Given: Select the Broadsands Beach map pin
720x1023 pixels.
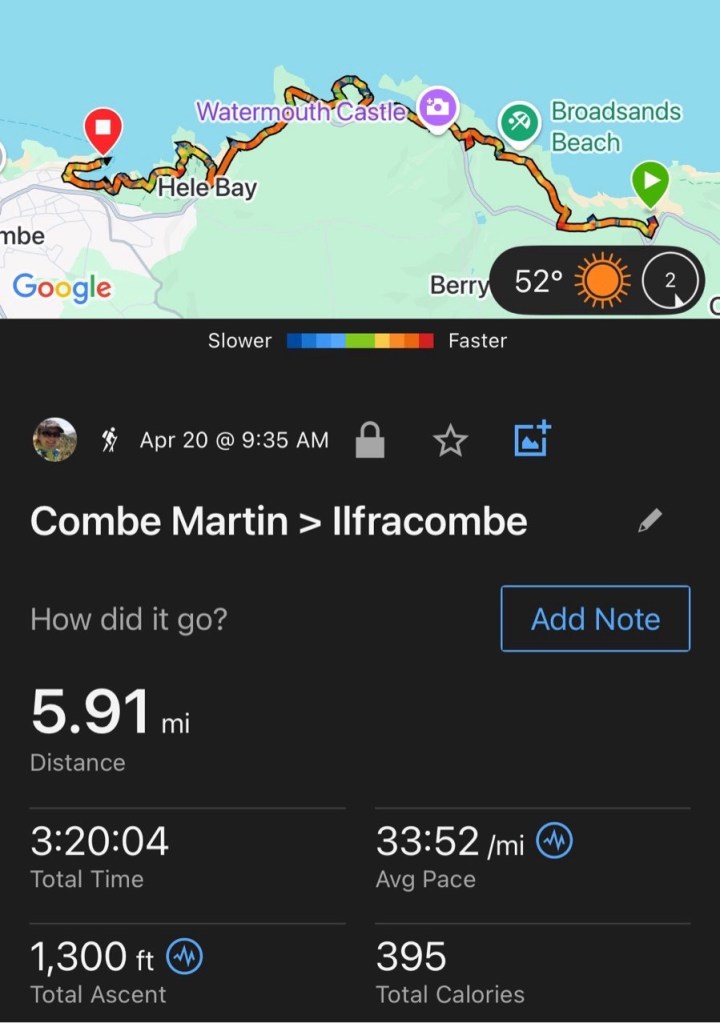Looking at the screenshot, I should tap(518, 124).
